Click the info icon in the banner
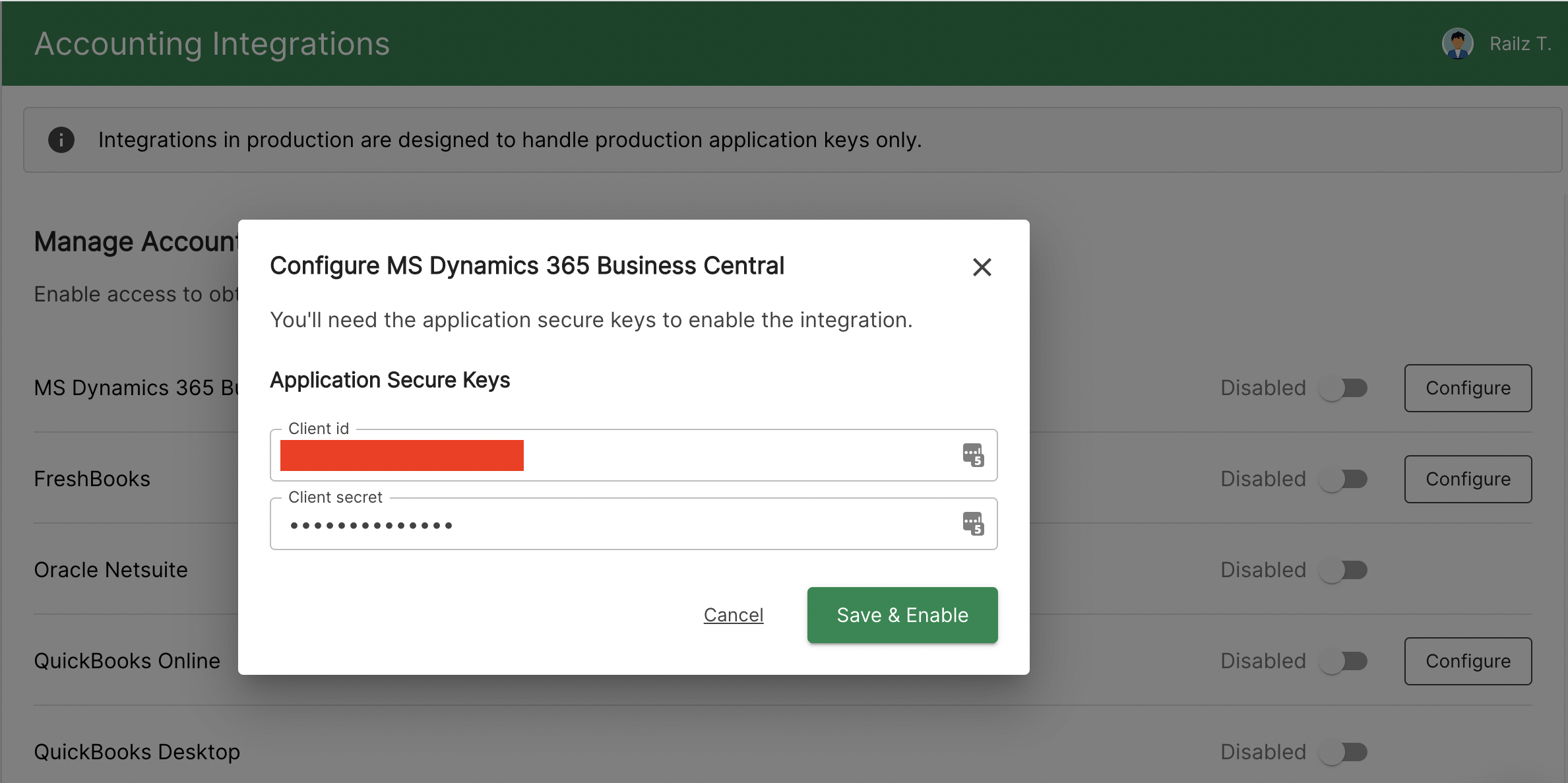 pos(61,140)
